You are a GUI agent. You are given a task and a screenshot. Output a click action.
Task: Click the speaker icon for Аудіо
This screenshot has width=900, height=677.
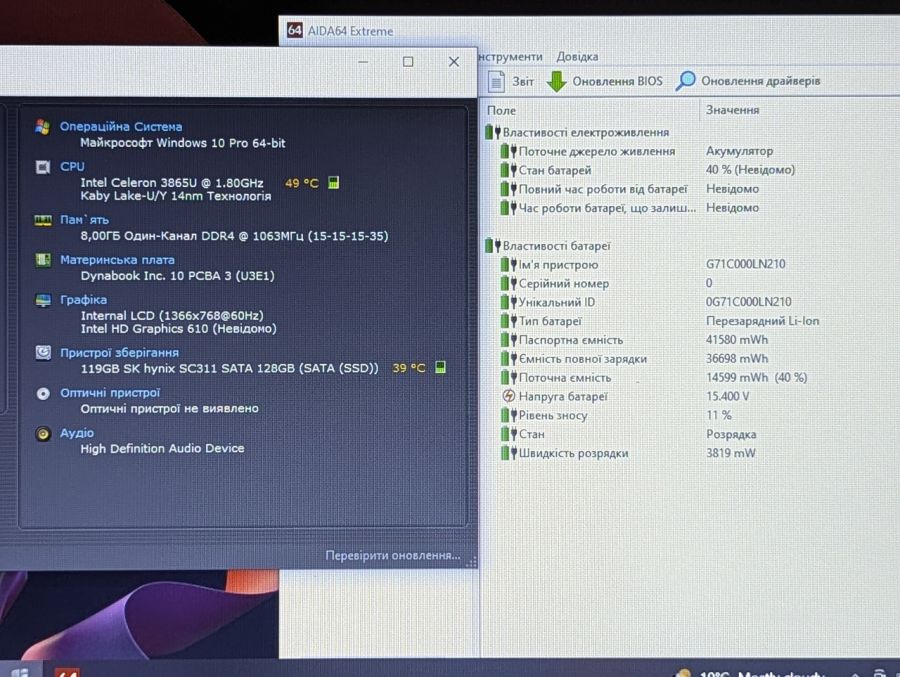pyautogui.click(x=43, y=434)
